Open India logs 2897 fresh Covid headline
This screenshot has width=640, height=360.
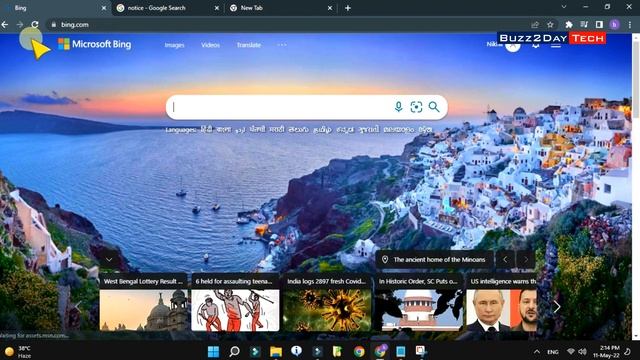327,281
